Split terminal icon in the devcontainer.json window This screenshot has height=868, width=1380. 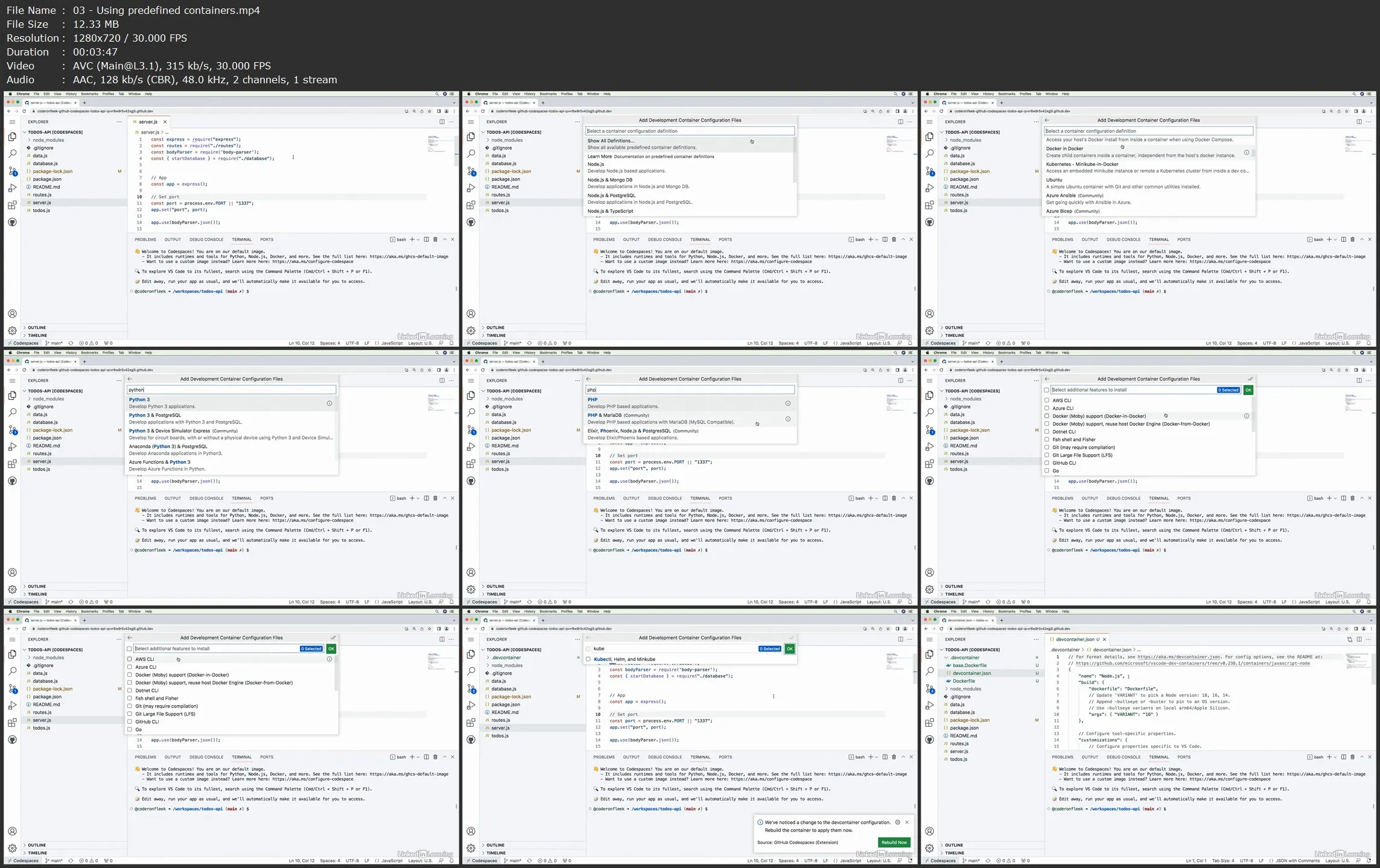[1344, 757]
